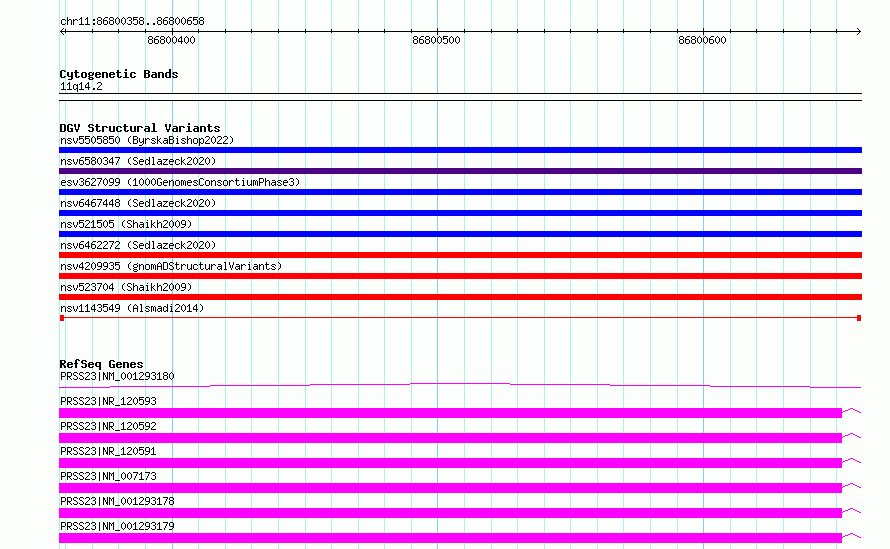Click the PRSS23|NM_001293180 transcript label
The image size is (890, 549).
tap(117, 376)
